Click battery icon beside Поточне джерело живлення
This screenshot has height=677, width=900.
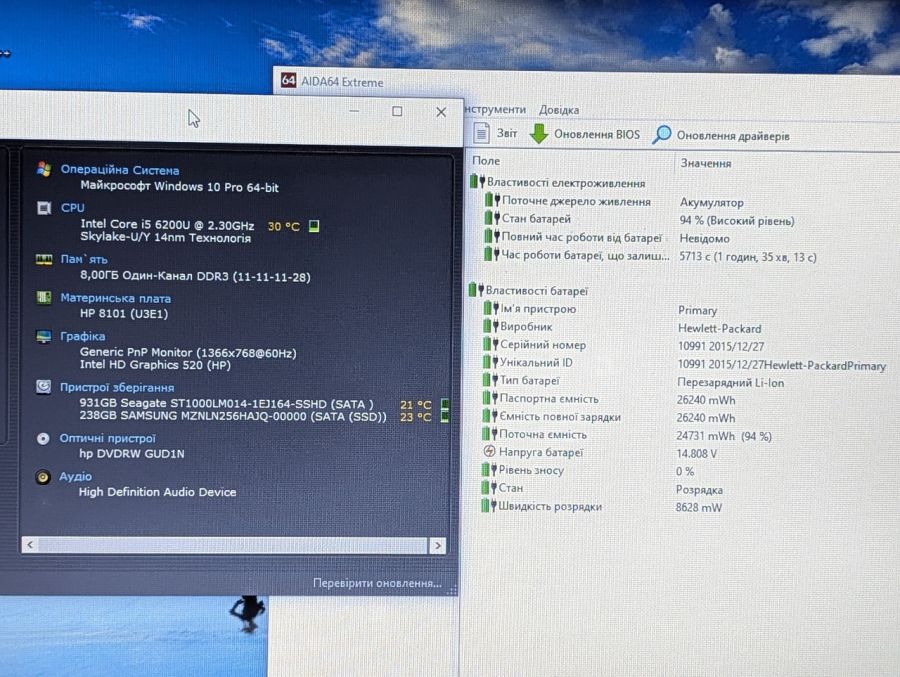point(492,200)
